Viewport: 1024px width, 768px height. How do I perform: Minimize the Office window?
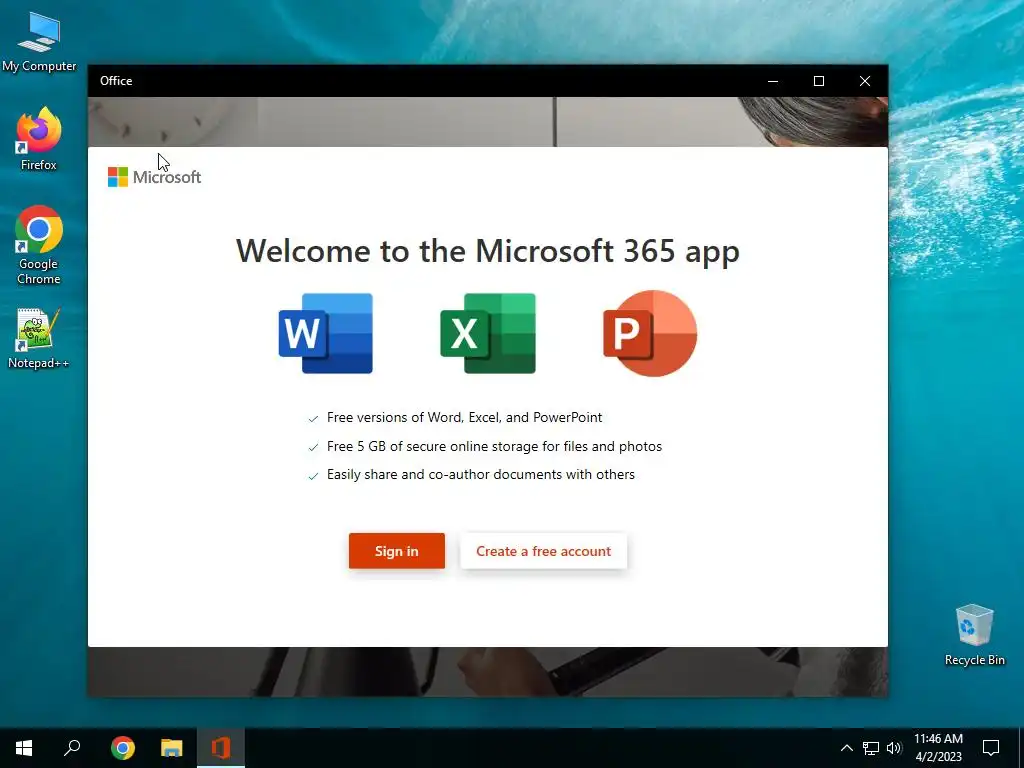coord(773,81)
